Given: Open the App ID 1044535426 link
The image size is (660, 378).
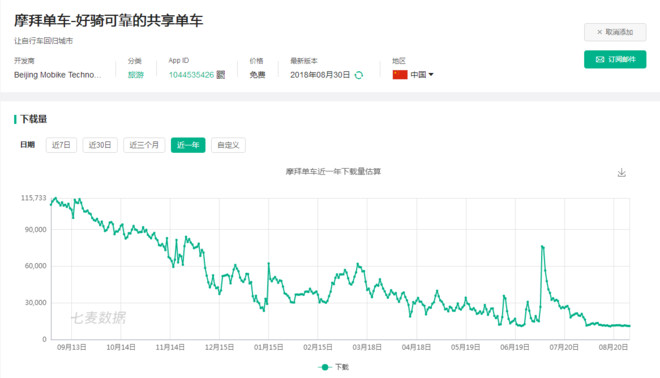Looking at the screenshot, I should [192, 75].
